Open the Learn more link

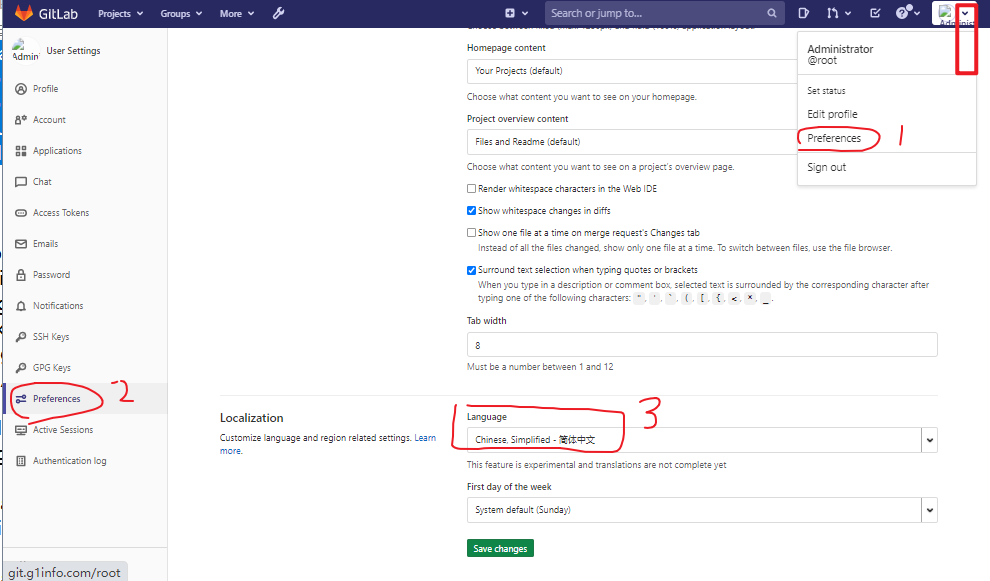pos(425,437)
